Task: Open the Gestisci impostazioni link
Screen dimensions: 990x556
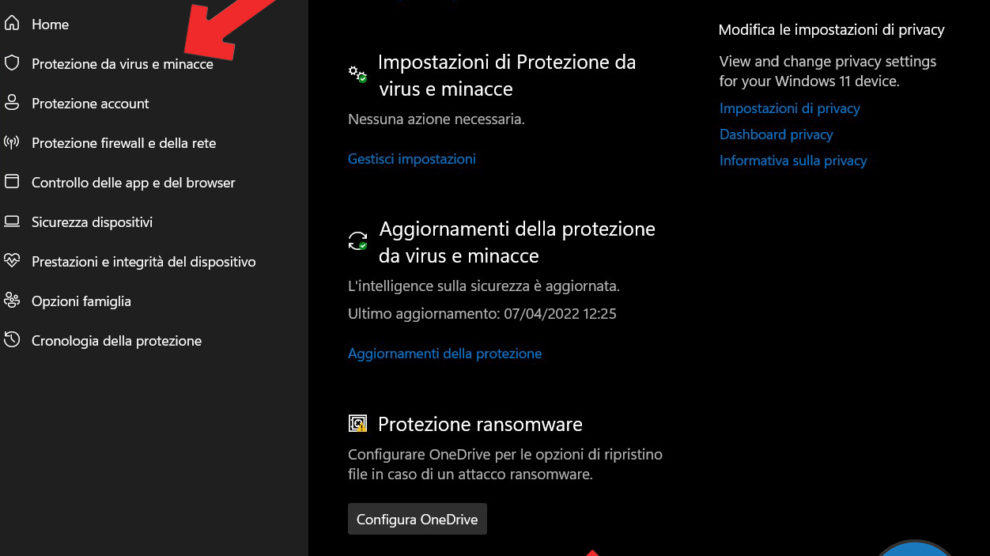Action: [411, 159]
